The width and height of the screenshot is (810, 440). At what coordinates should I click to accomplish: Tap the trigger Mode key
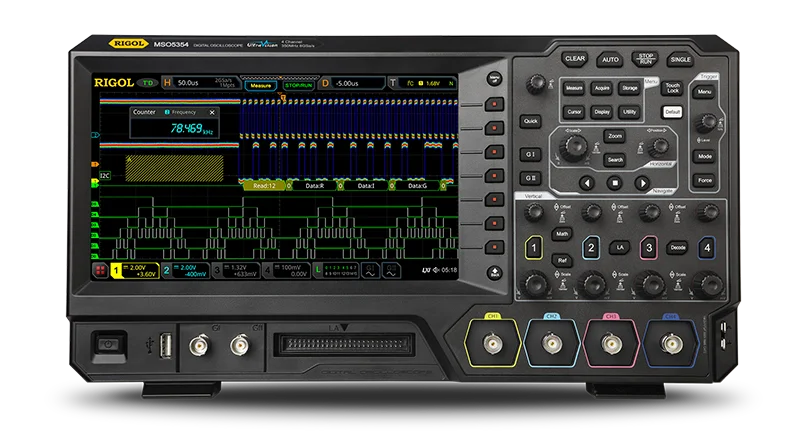tap(705, 156)
